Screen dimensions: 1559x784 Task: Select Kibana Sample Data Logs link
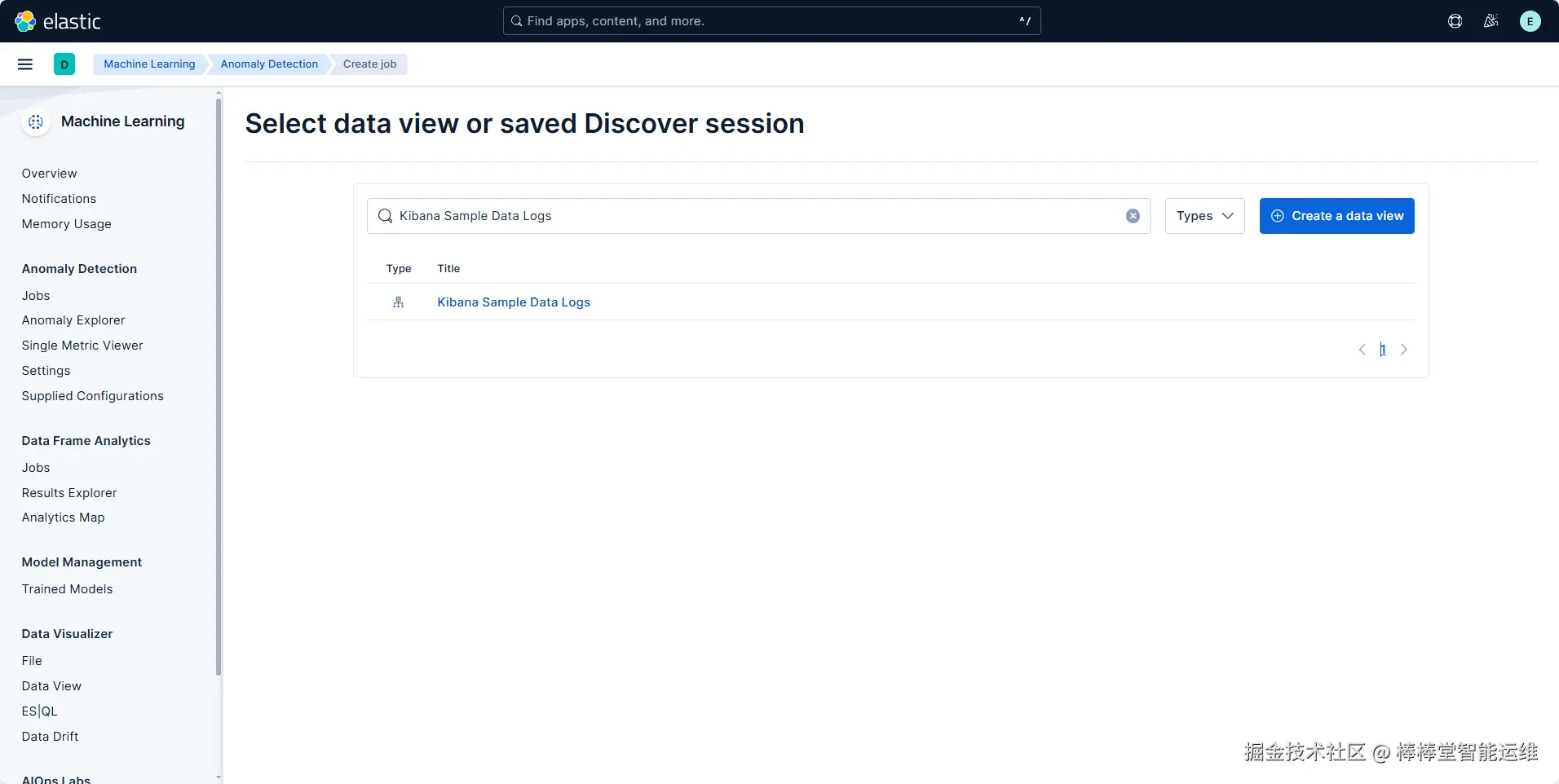[514, 302]
